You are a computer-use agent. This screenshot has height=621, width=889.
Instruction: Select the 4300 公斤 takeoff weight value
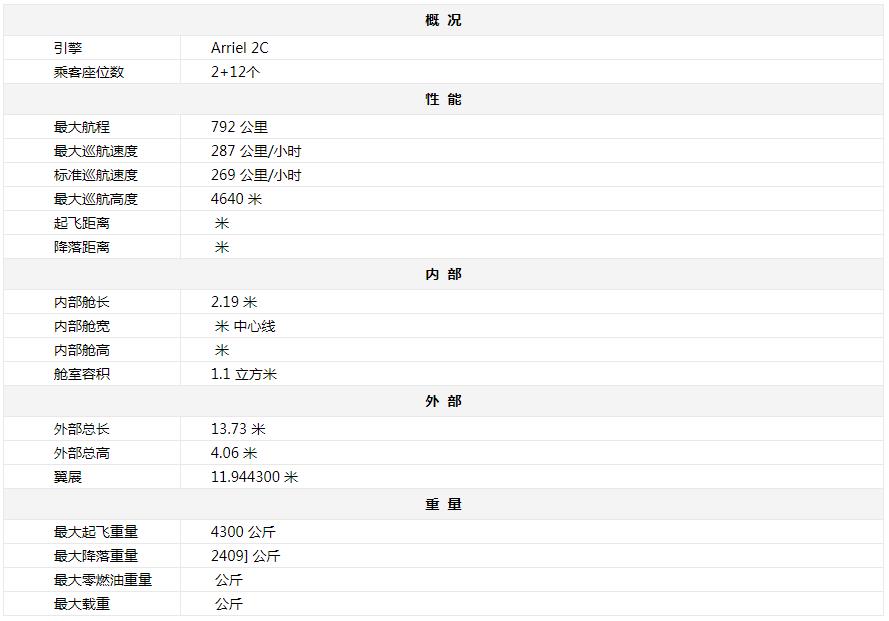(x=243, y=532)
